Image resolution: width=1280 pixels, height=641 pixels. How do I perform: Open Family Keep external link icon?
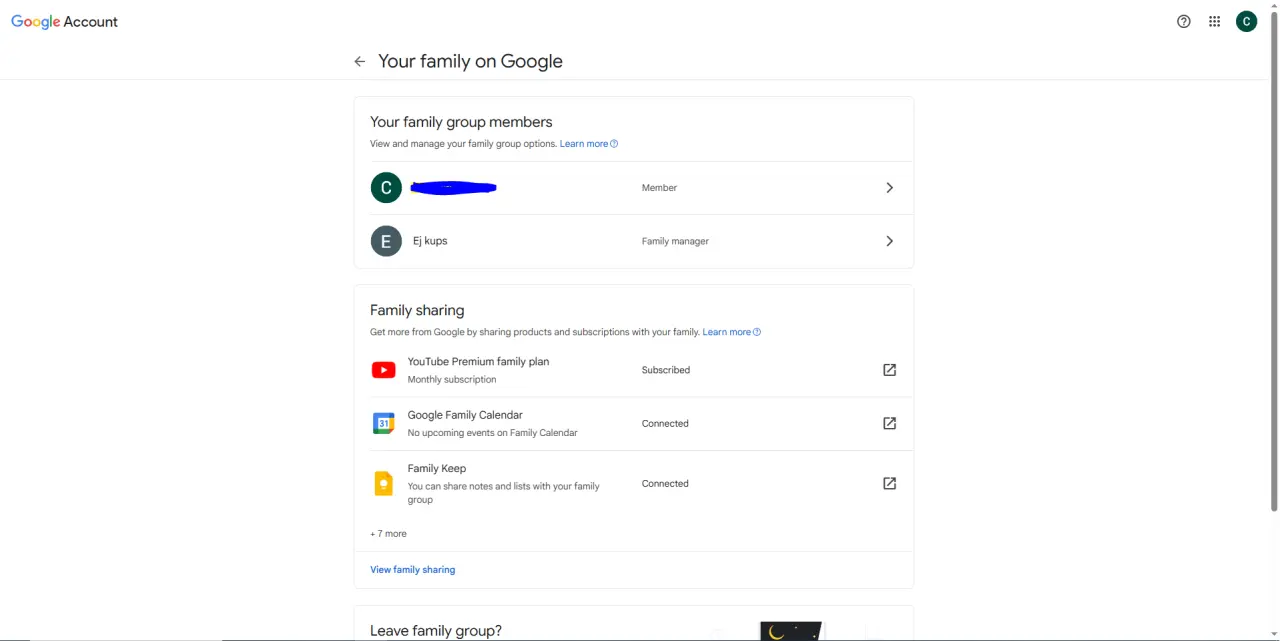coord(889,483)
